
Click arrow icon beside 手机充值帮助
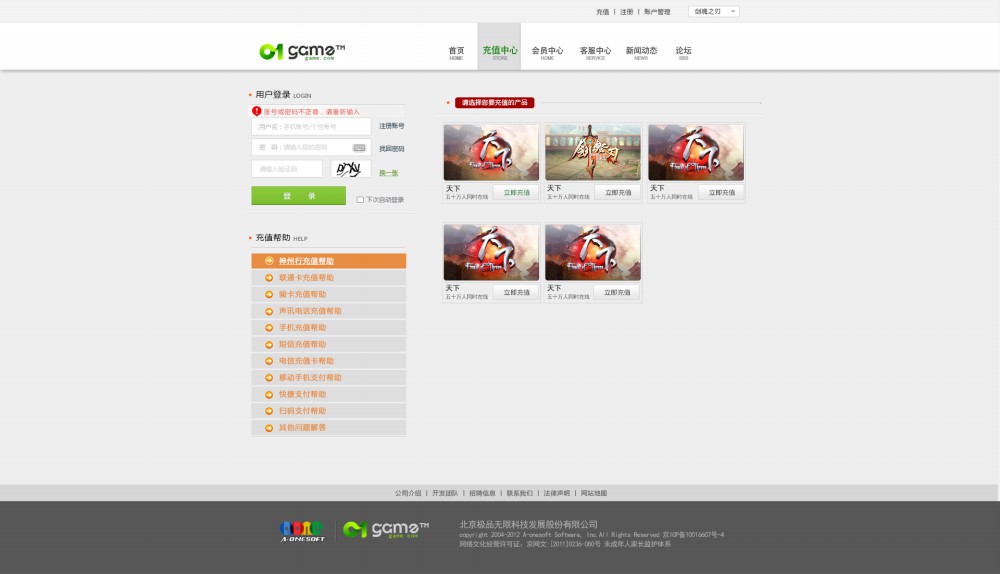(x=269, y=327)
